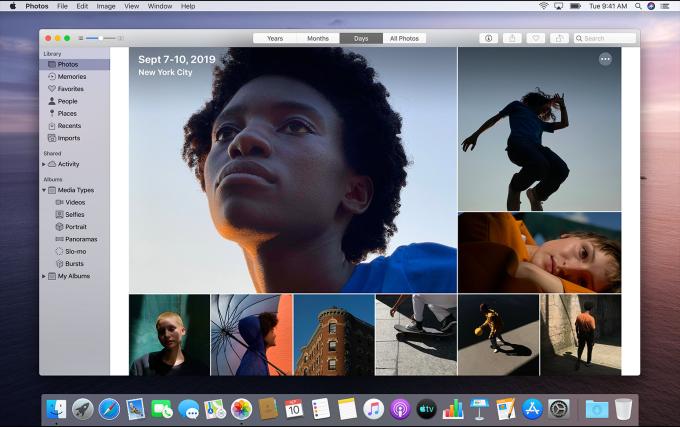Adjust the thumbnail zoom slider
This screenshot has height=427, width=680.
(101, 38)
